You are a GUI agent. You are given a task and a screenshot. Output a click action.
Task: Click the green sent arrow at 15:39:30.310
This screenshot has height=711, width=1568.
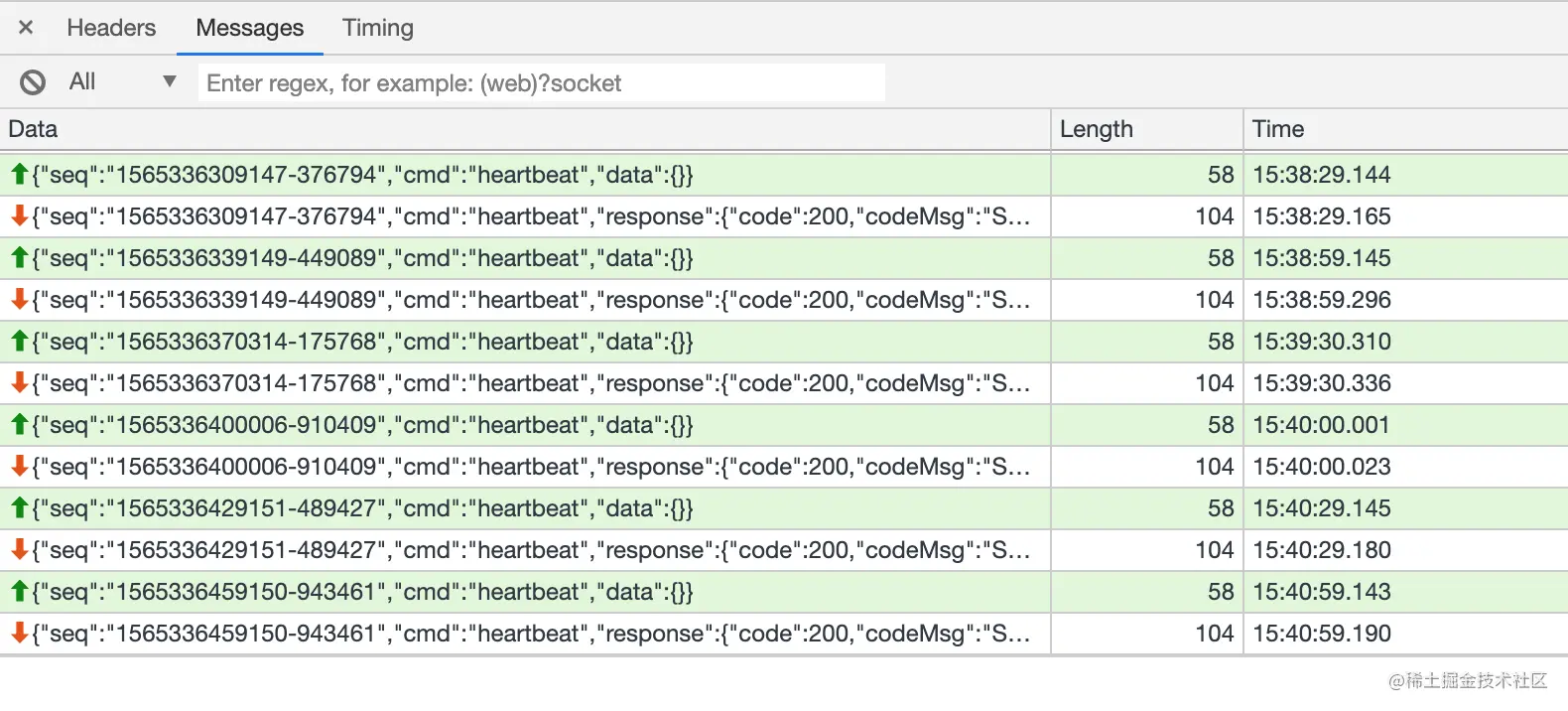pyautogui.click(x=19, y=342)
